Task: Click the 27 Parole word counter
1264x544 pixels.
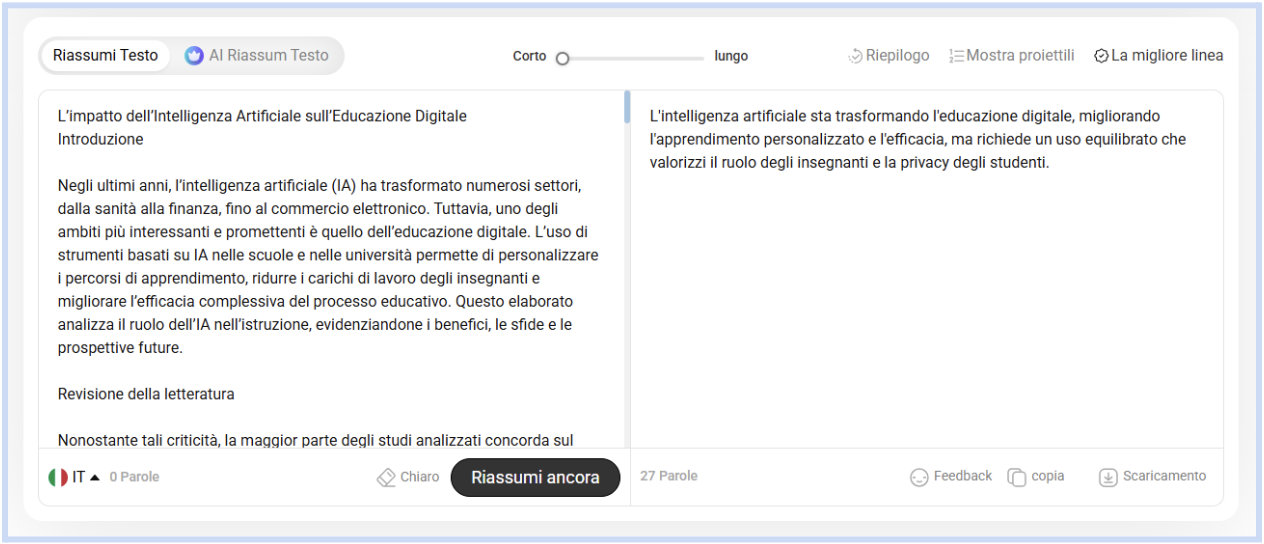Action: pos(669,476)
